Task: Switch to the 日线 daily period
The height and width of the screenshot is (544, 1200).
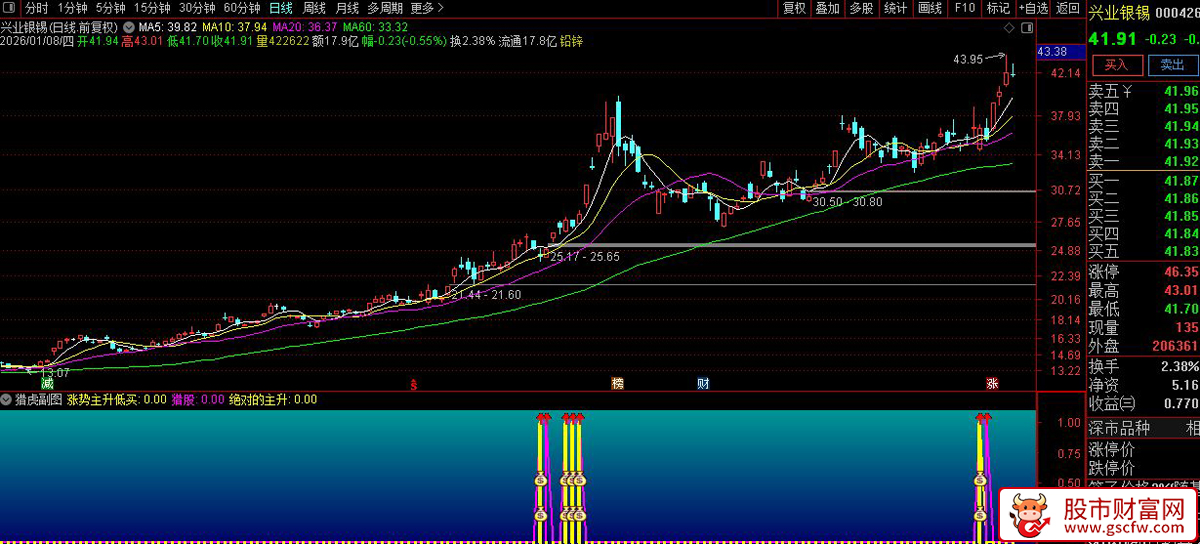Action: coord(281,8)
